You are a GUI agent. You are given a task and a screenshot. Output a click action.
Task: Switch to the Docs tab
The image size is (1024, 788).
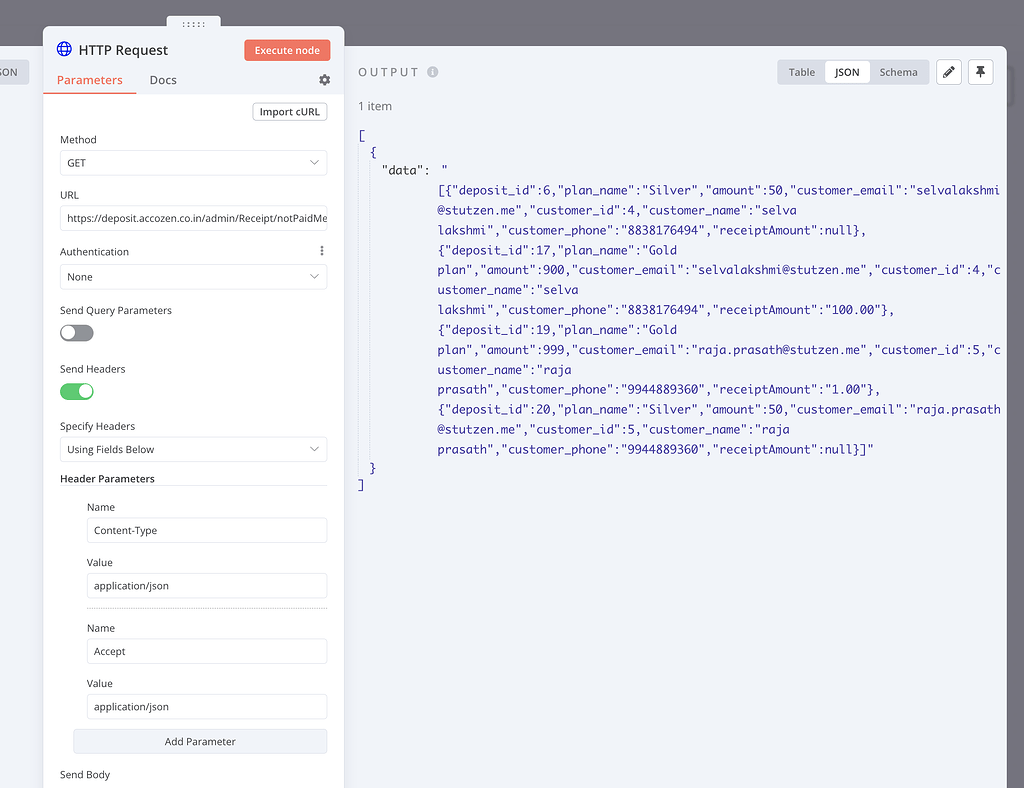pos(162,80)
